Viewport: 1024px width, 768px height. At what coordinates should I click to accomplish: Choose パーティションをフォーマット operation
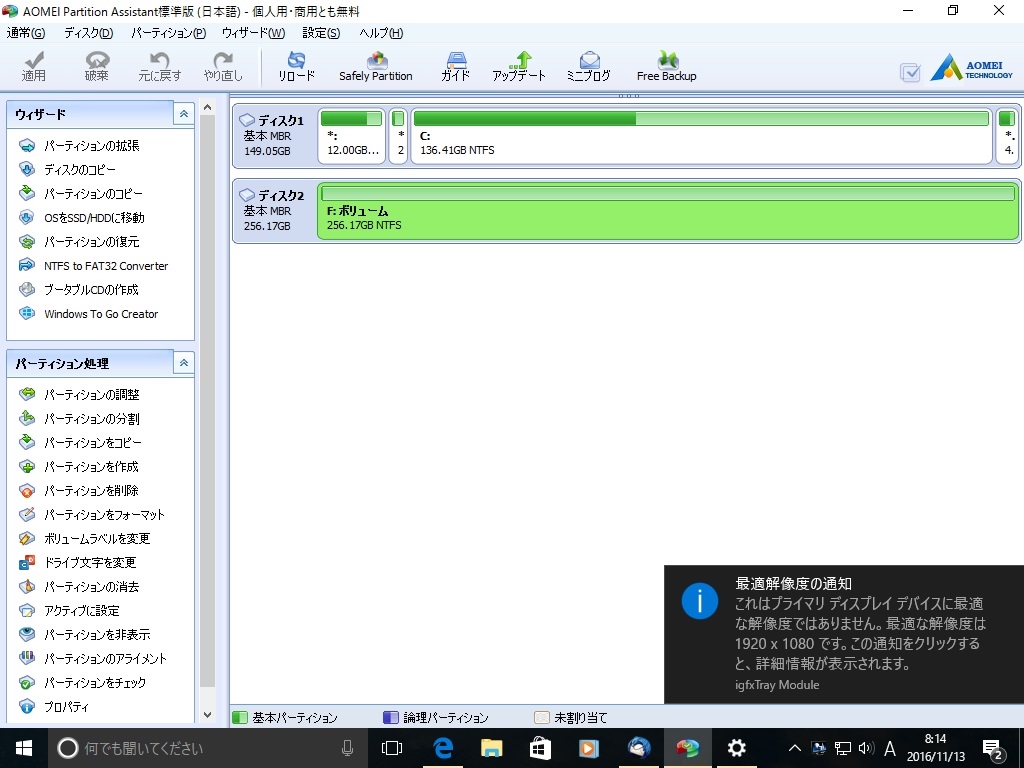pyautogui.click(x=91, y=515)
